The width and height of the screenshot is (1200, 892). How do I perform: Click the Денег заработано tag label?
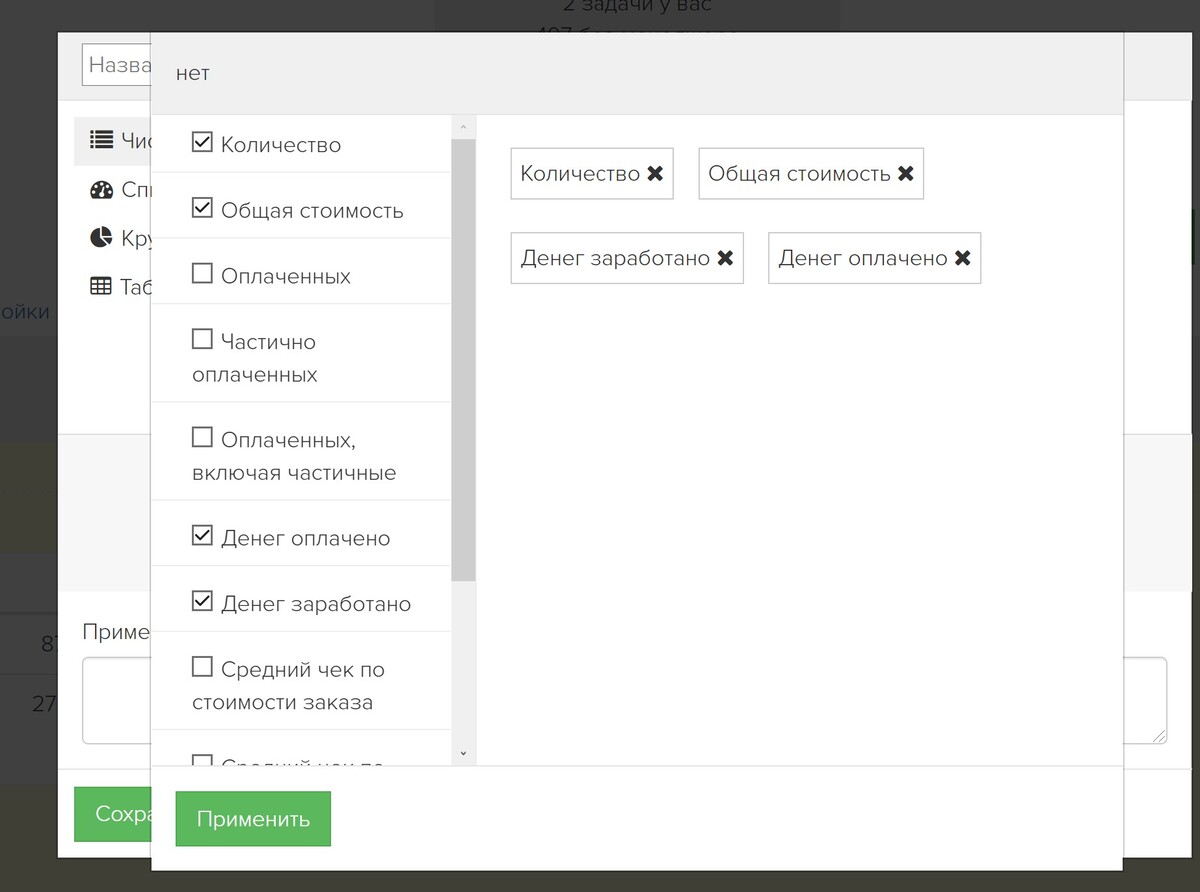coord(615,258)
